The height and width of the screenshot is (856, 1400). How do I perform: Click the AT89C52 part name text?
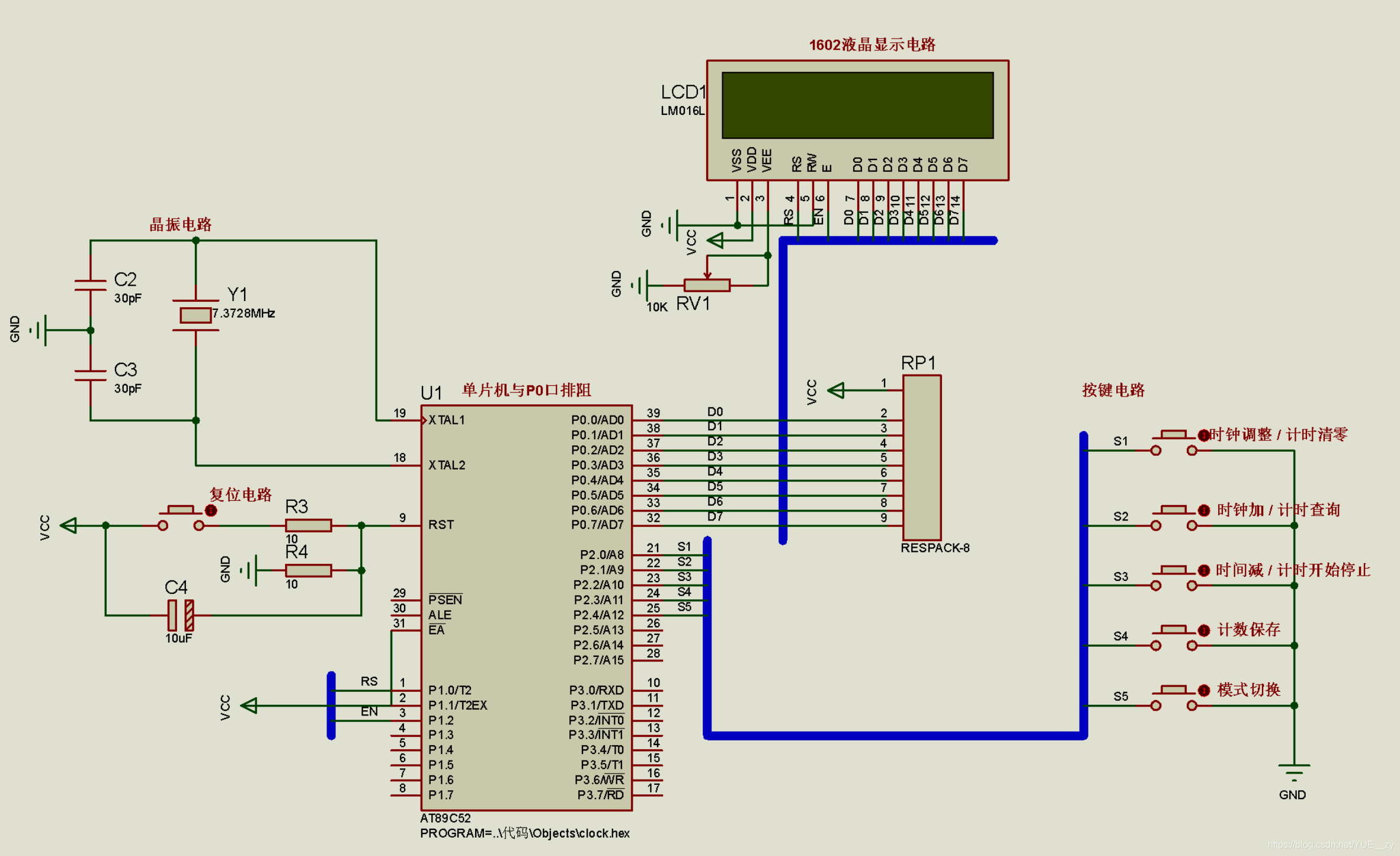coord(446,818)
